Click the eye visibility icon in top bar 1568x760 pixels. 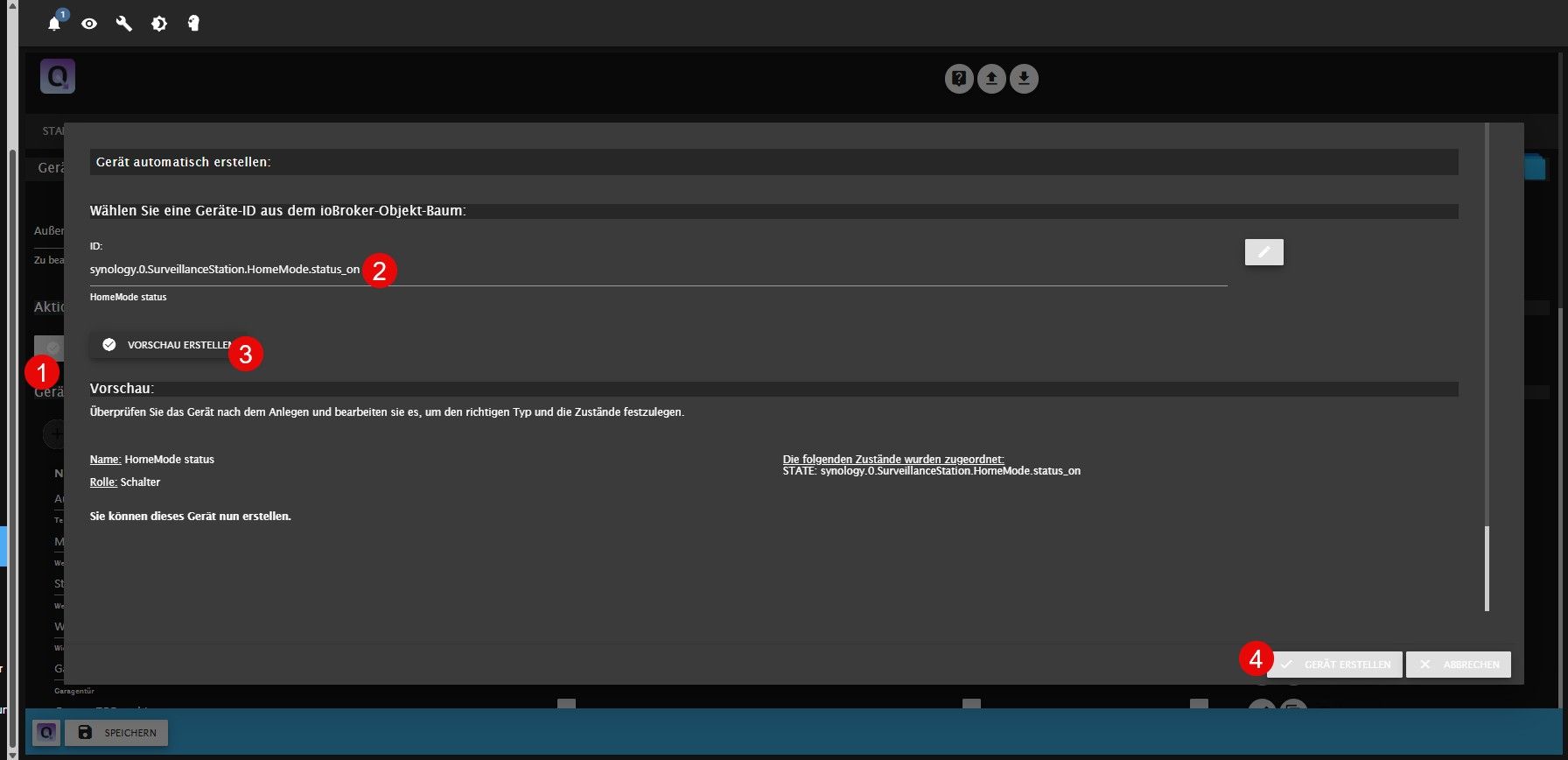coord(89,24)
